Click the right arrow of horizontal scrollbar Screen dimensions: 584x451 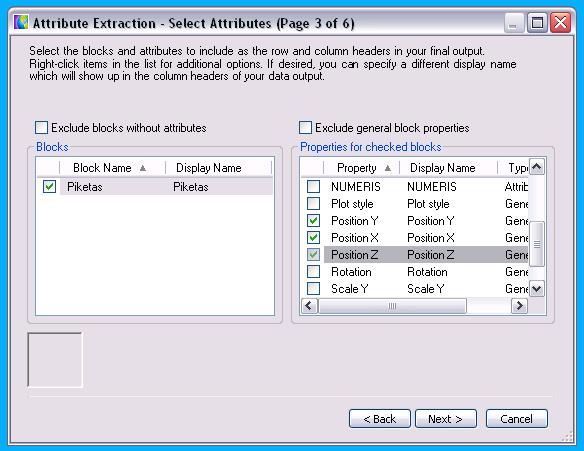(x=519, y=306)
